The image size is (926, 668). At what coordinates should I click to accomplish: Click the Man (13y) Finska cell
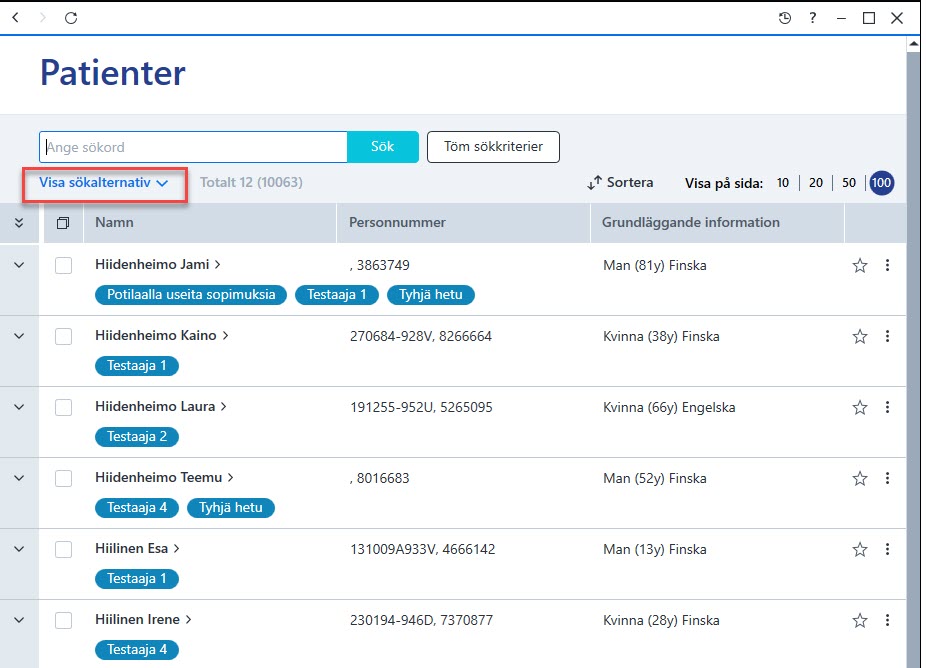point(655,549)
